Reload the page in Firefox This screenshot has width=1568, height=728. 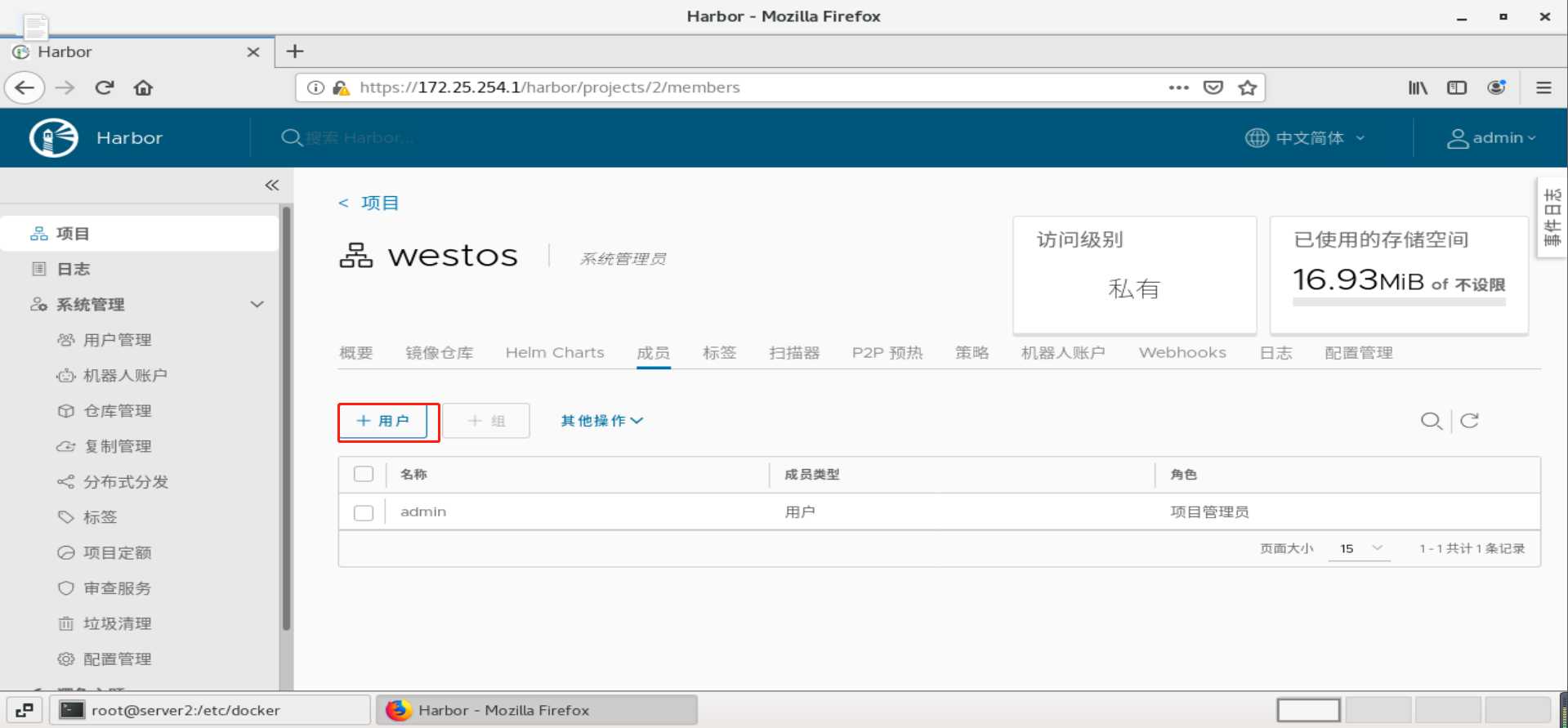(x=104, y=87)
